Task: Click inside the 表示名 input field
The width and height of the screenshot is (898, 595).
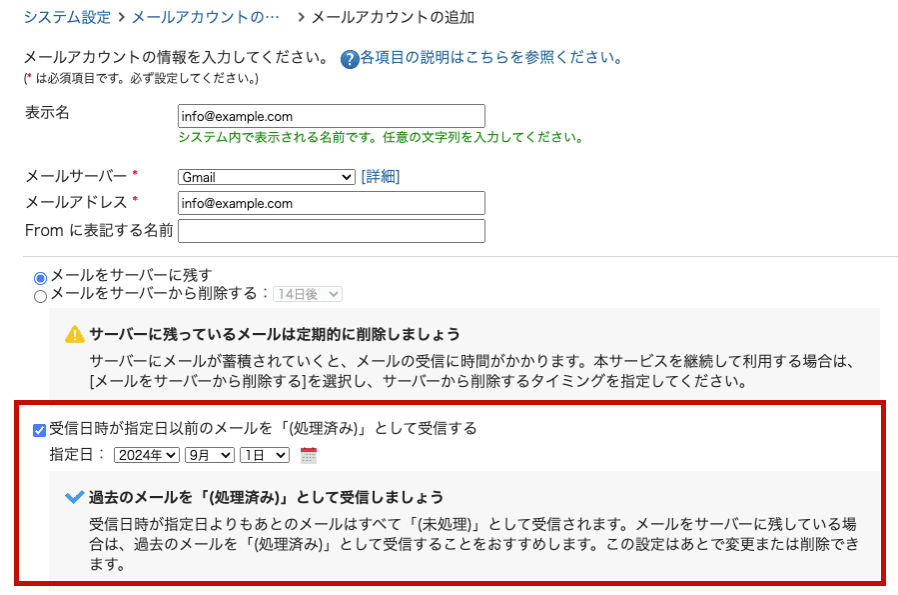Action: 330,115
